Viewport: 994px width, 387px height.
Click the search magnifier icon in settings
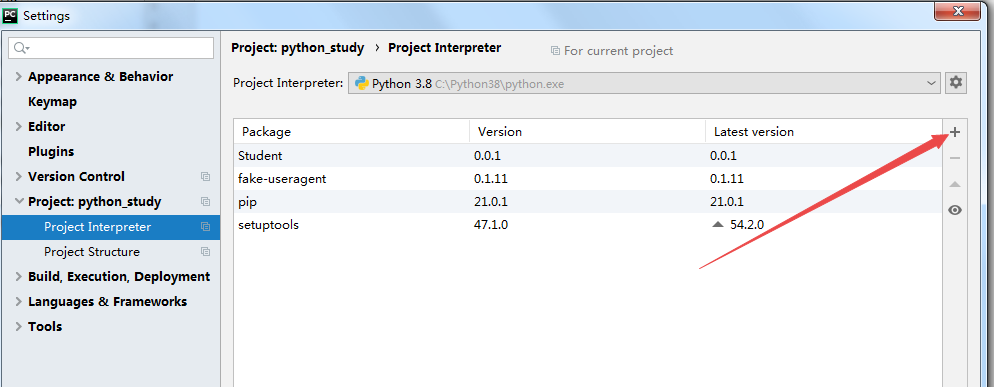[x=21, y=48]
